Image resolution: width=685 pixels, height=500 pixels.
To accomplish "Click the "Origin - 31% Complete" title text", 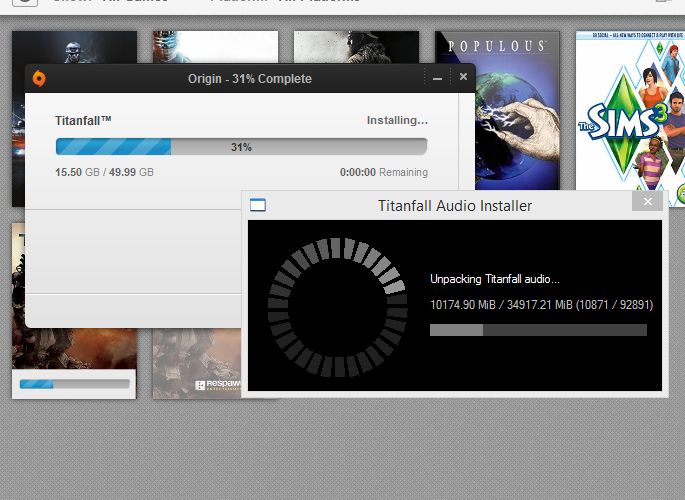I will 249,79.
